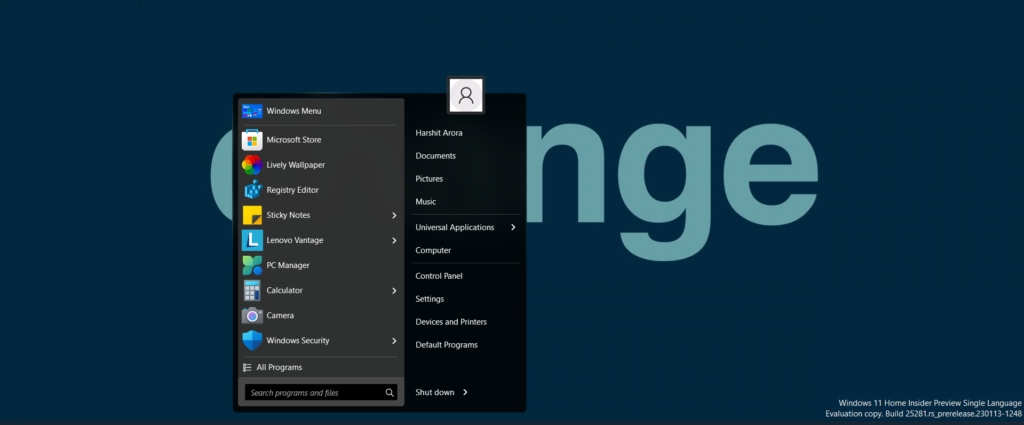Open Windows Security shield icon

[x=252, y=340]
